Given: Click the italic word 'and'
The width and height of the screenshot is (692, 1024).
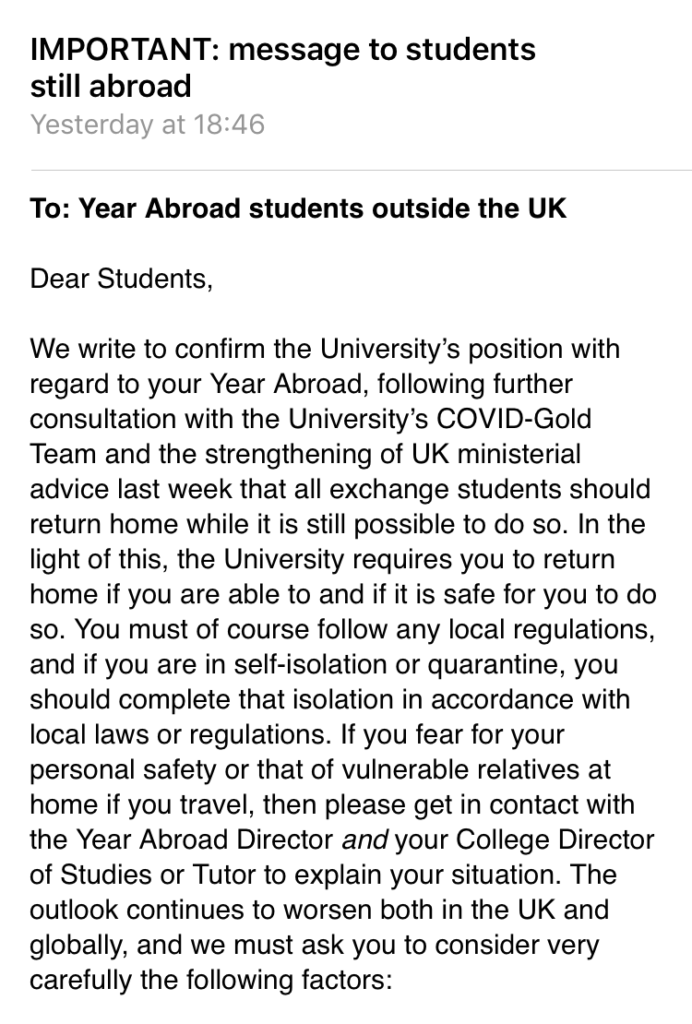Looking at the screenshot, I should point(365,840).
